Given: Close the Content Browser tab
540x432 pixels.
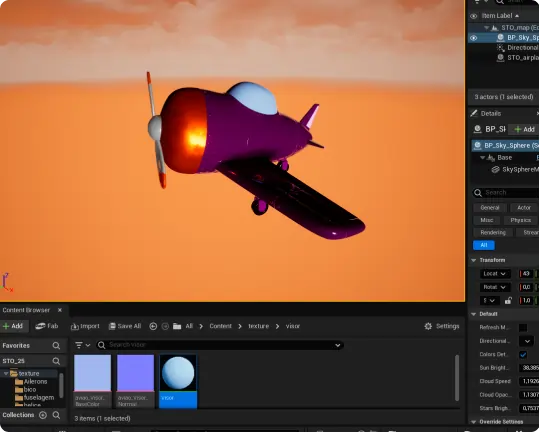Looking at the screenshot, I should click(x=60, y=310).
